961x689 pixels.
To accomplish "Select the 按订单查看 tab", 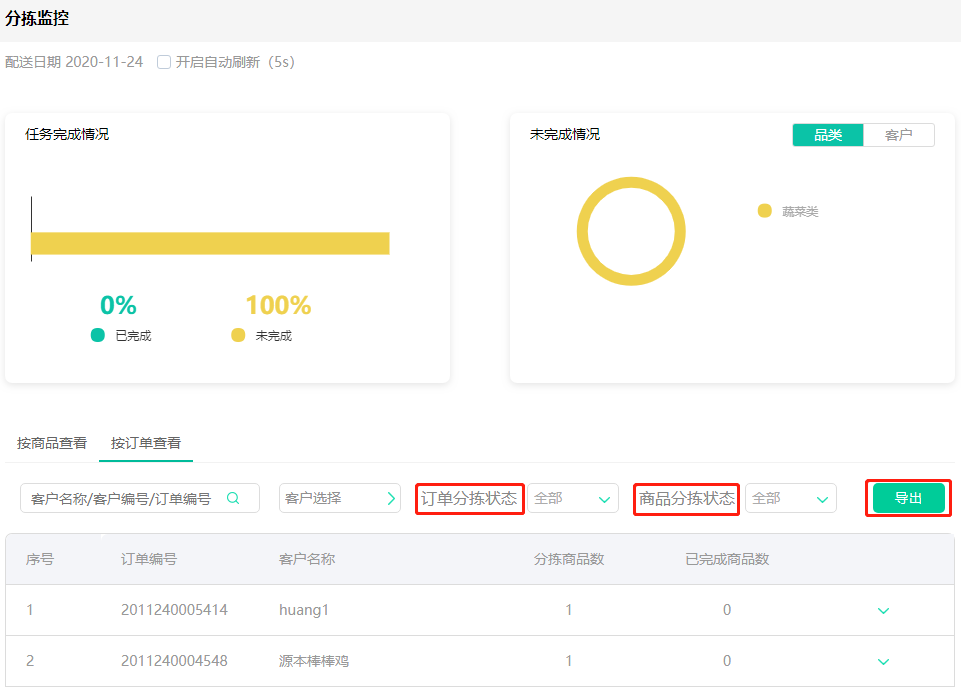I will (146, 443).
